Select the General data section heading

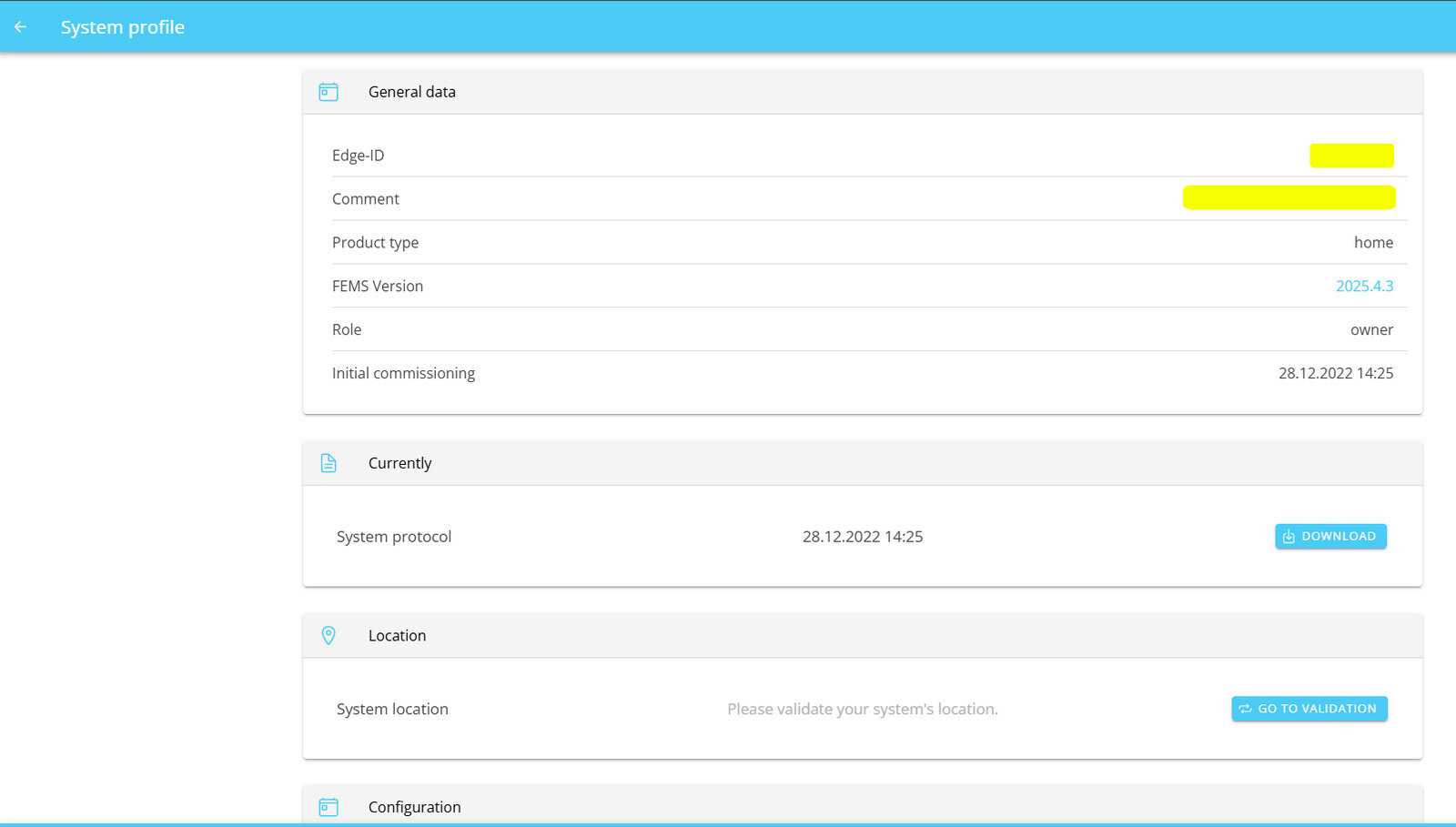411,92
